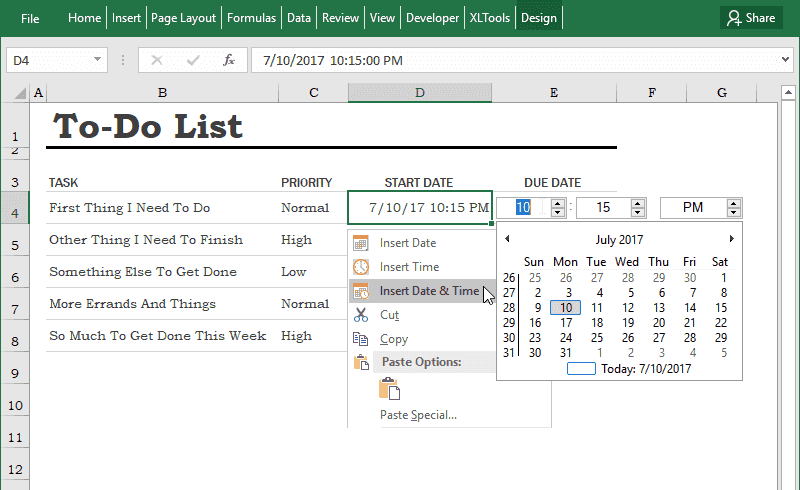The width and height of the screenshot is (800, 490).
Task: Open the Insert ribbon tab
Action: [126, 18]
